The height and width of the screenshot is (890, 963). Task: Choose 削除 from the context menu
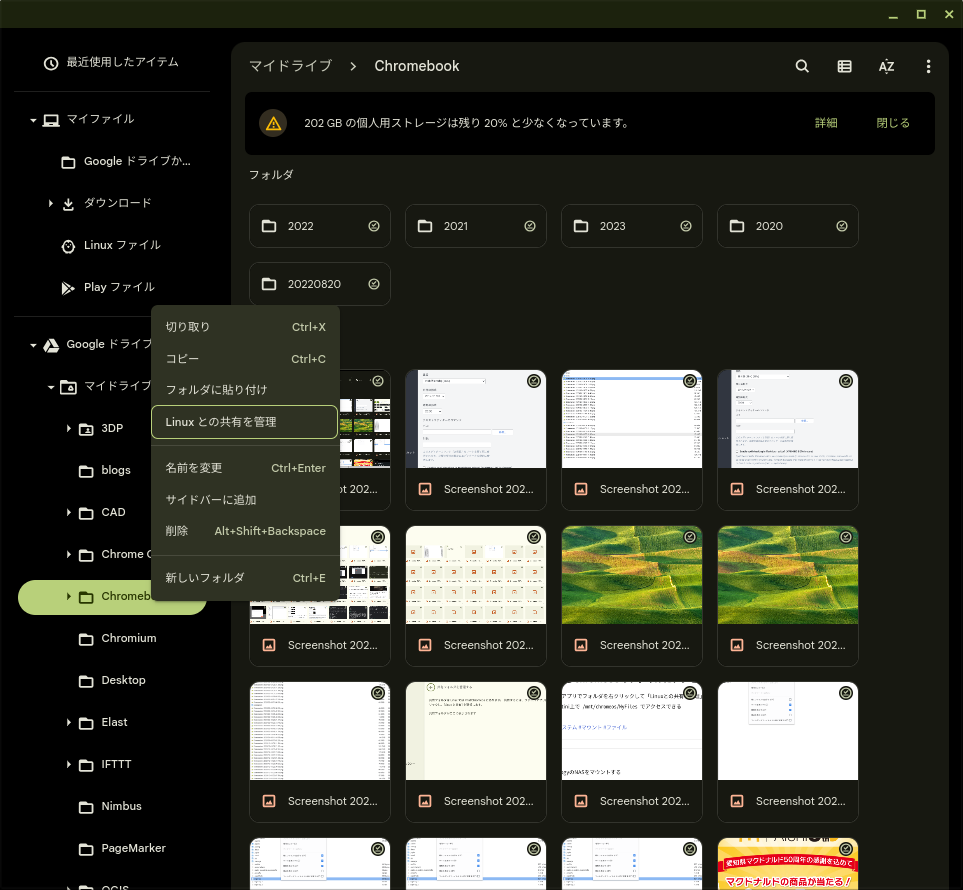pos(245,531)
